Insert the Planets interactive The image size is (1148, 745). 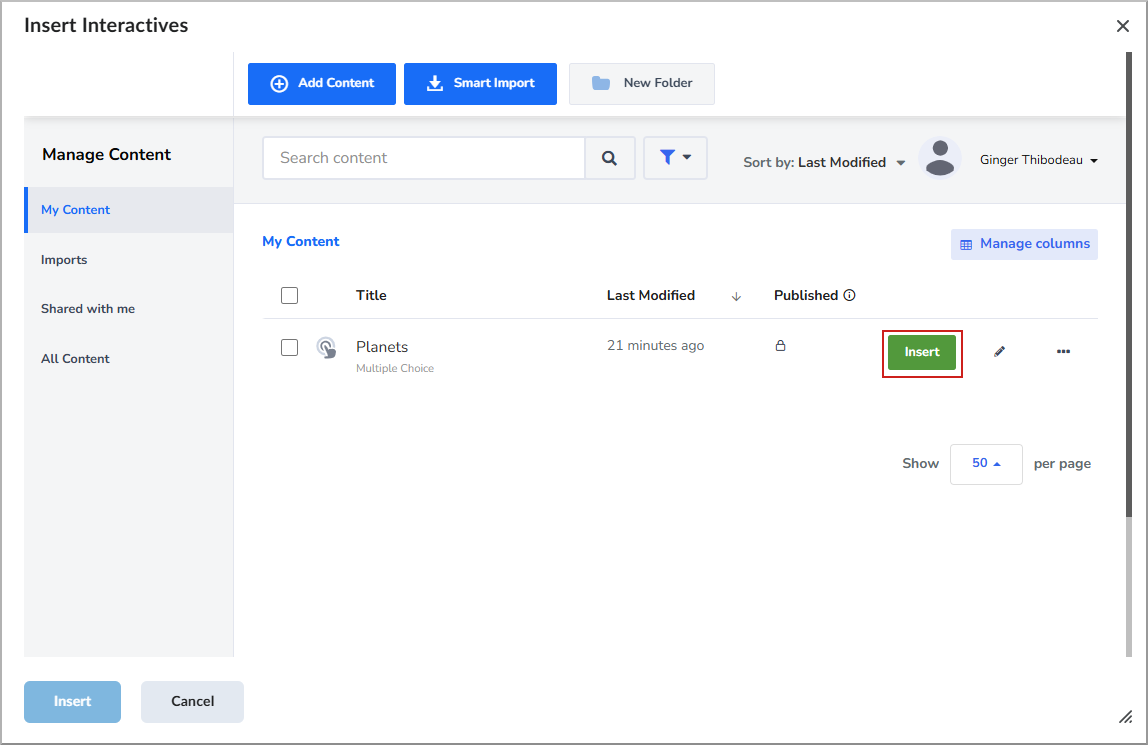[921, 352]
